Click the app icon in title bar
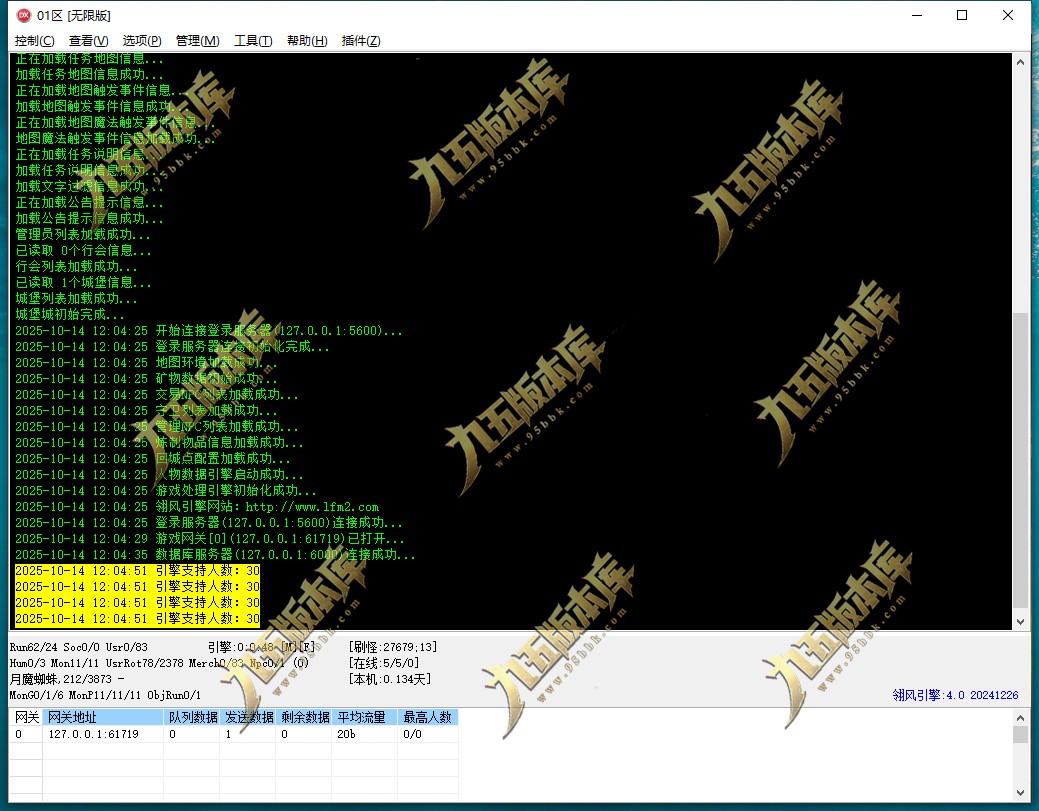This screenshot has height=811, width=1039. pos(24,15)
